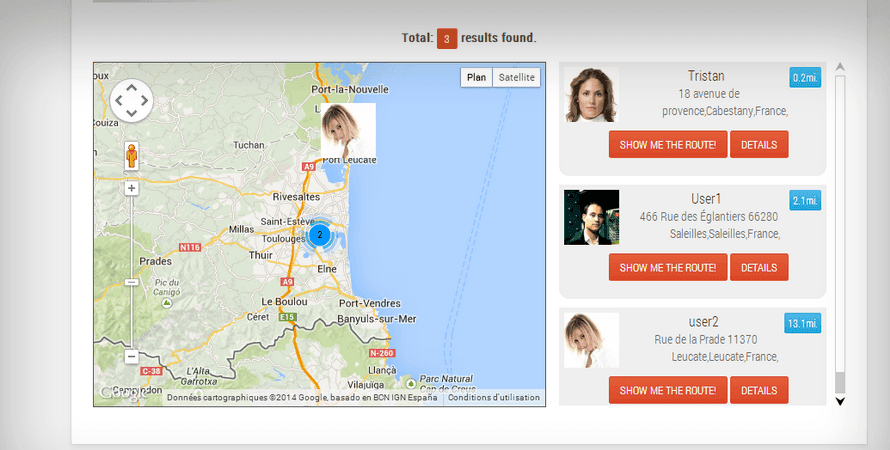Open details for Tristan
The image size is (890, 450).
coord(759,145)
